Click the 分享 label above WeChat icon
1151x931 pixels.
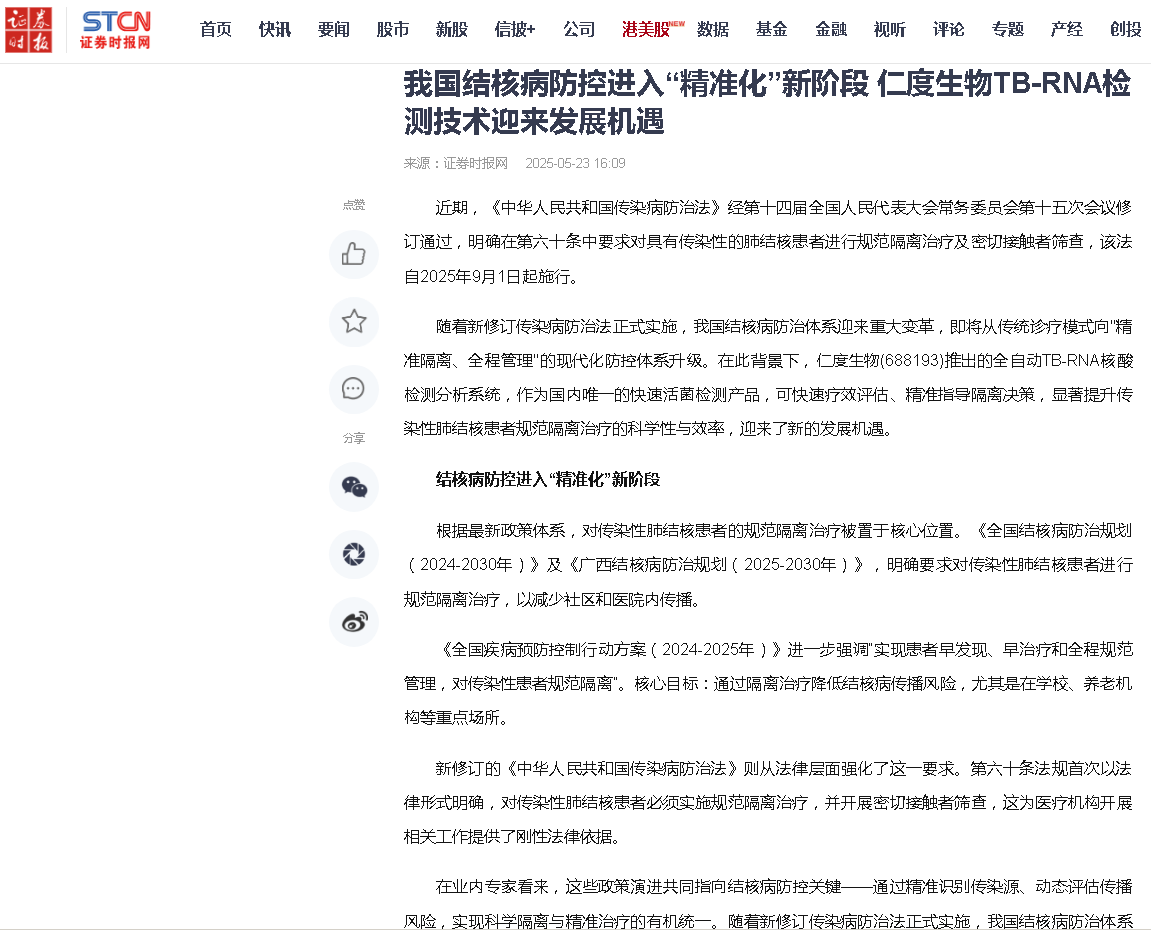[x=354, y=438]
